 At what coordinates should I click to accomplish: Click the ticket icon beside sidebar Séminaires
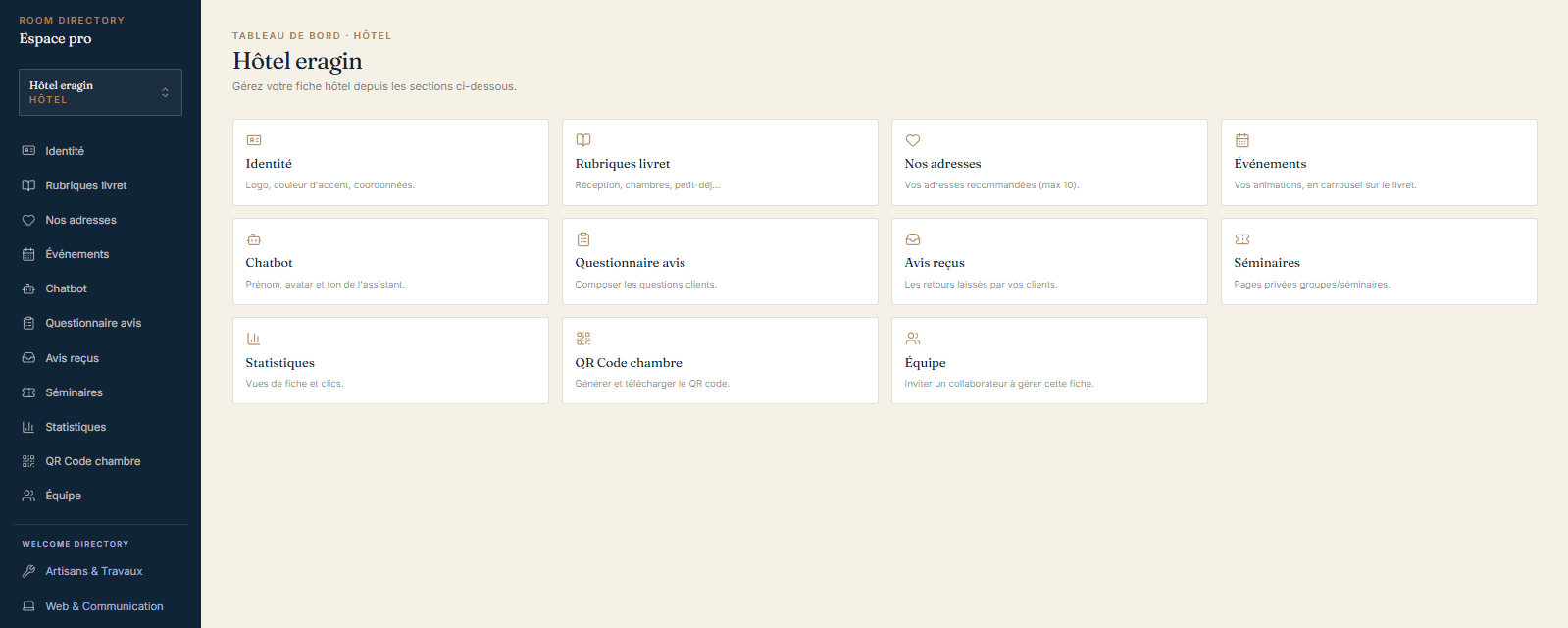pyautogui.click(x=28, y=392)
